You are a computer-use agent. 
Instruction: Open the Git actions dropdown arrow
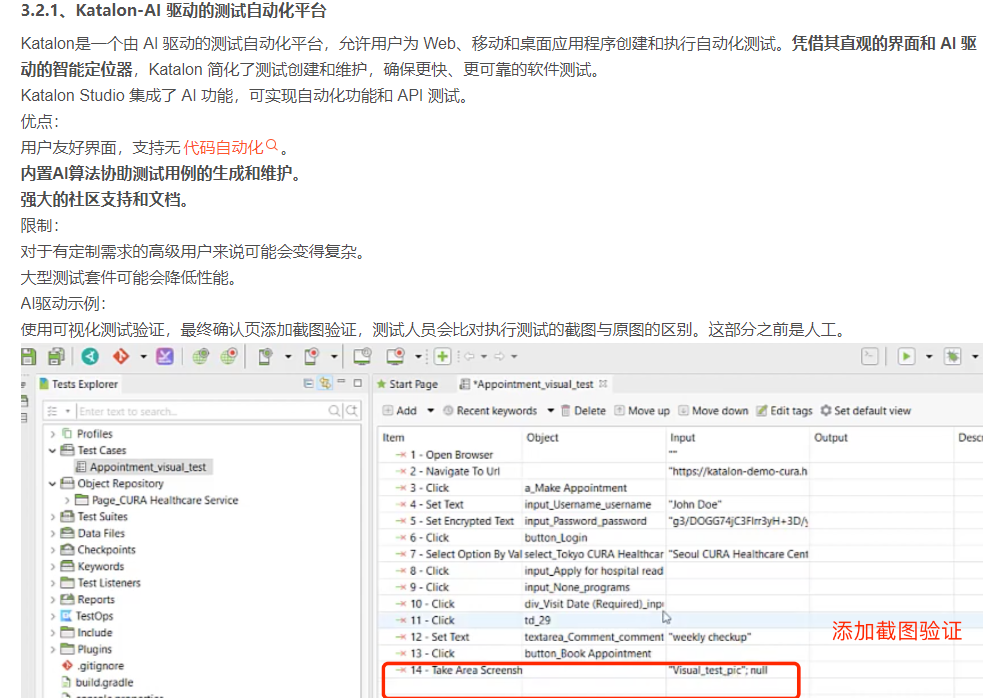[x=143, y=356]
